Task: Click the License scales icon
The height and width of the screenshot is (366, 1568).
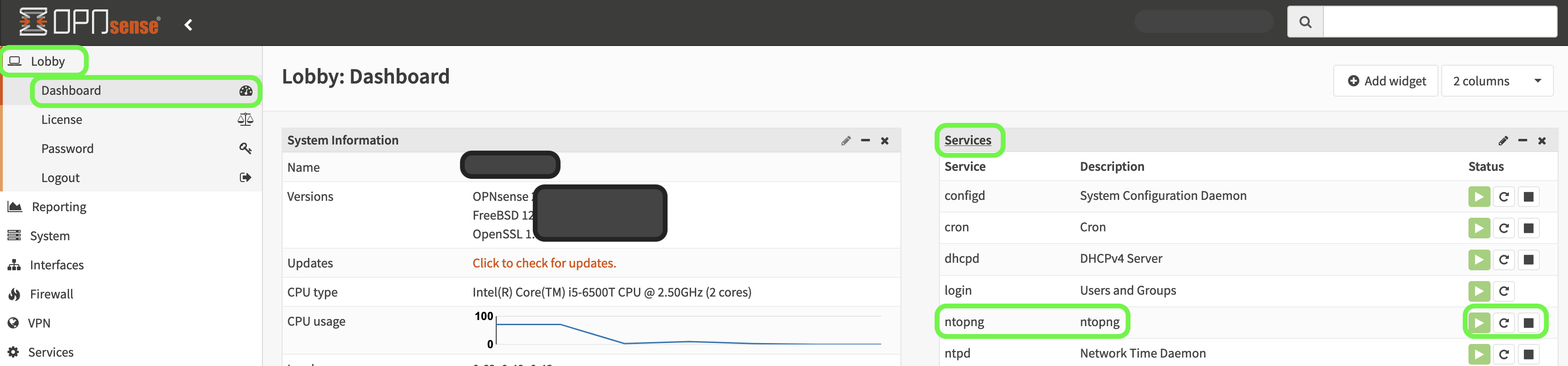Action: pos(246,119)
